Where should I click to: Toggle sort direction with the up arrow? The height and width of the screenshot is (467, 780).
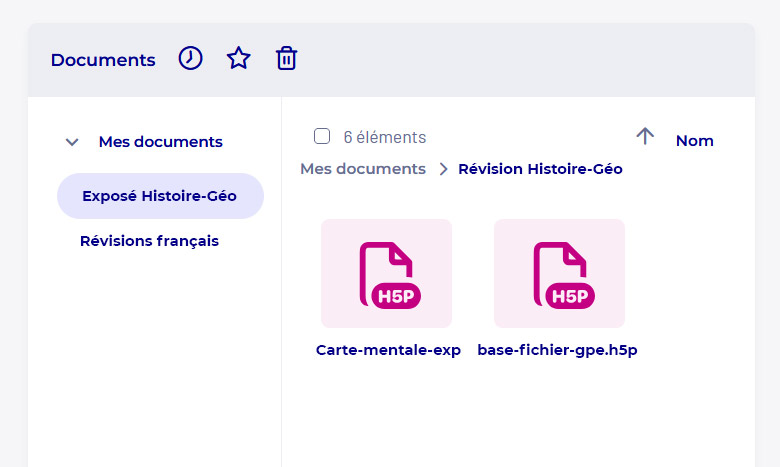(x=645, y=137)
